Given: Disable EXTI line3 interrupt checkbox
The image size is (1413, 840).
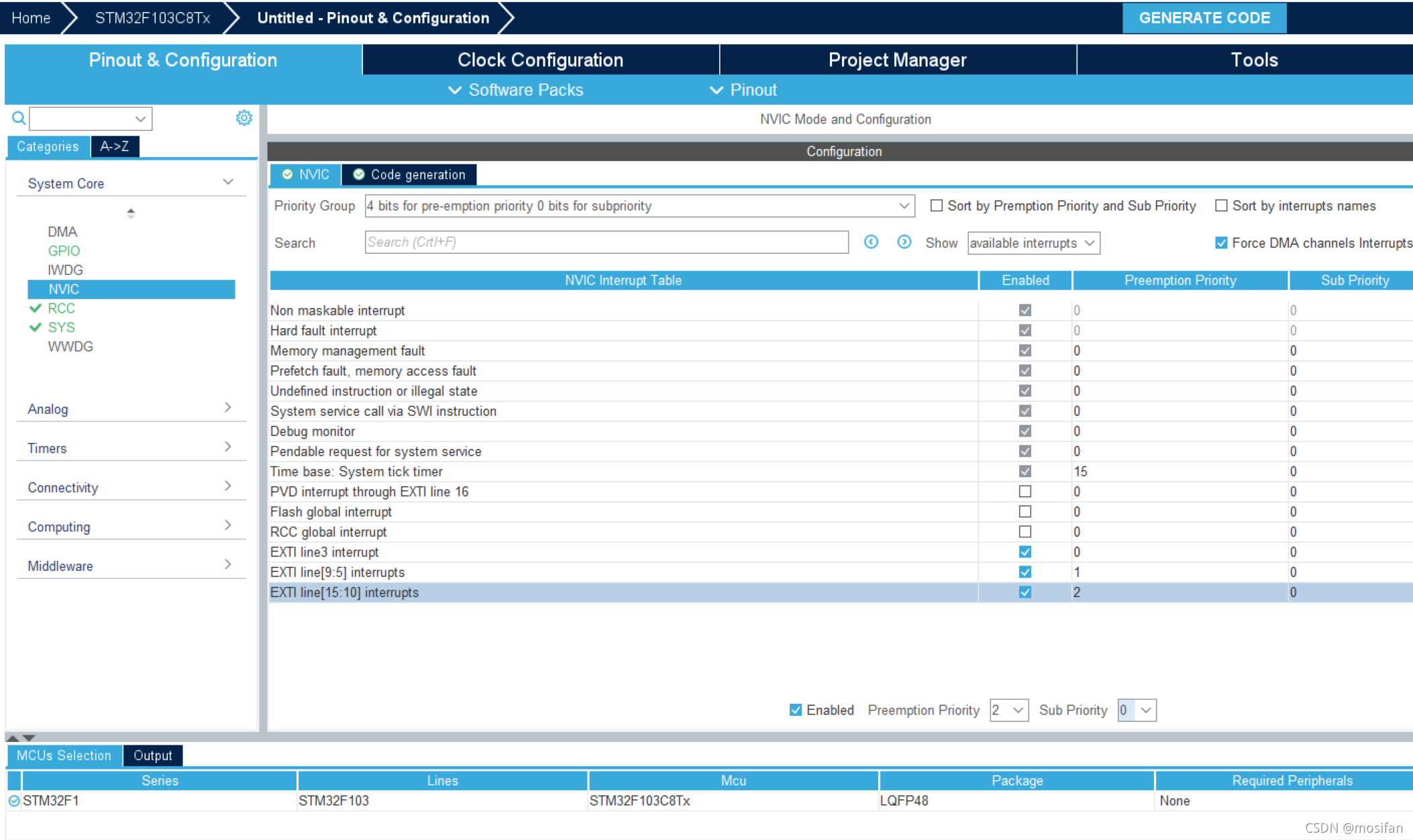Looking at the screenshot, I should pos(1025,552).
